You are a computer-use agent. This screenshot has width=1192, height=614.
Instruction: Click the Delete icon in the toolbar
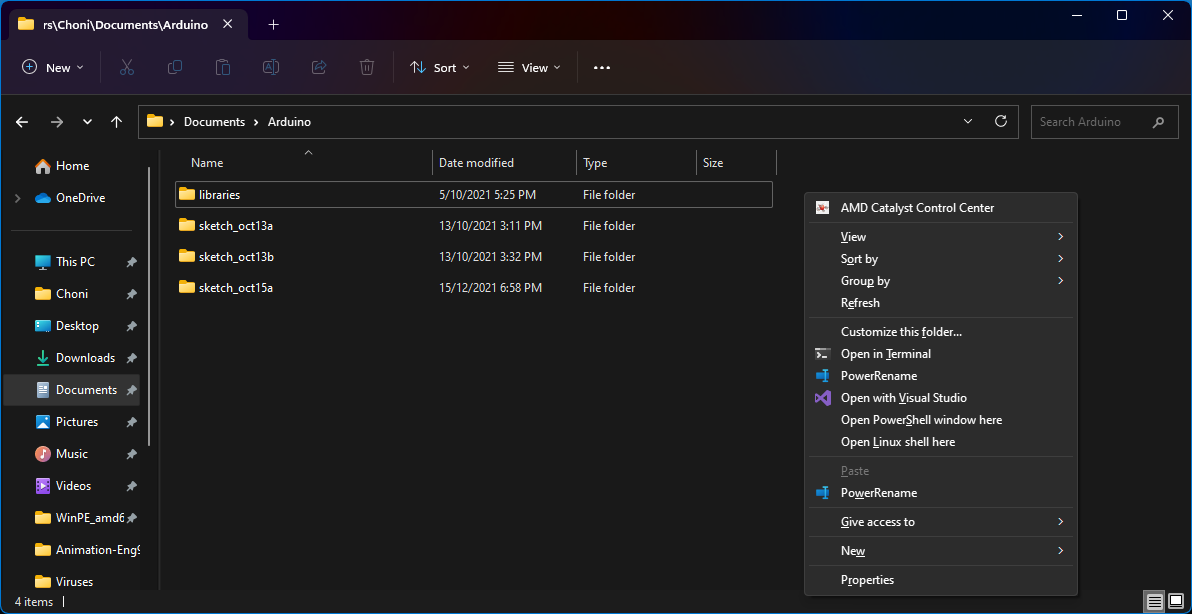click(366, 67)
